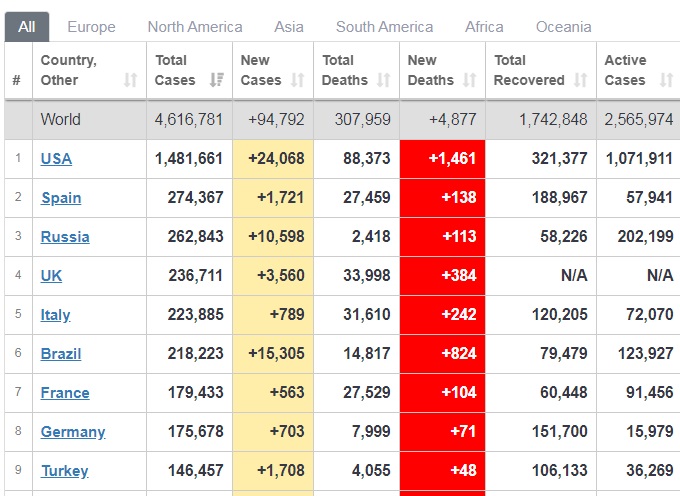Select the All tab

26,27
